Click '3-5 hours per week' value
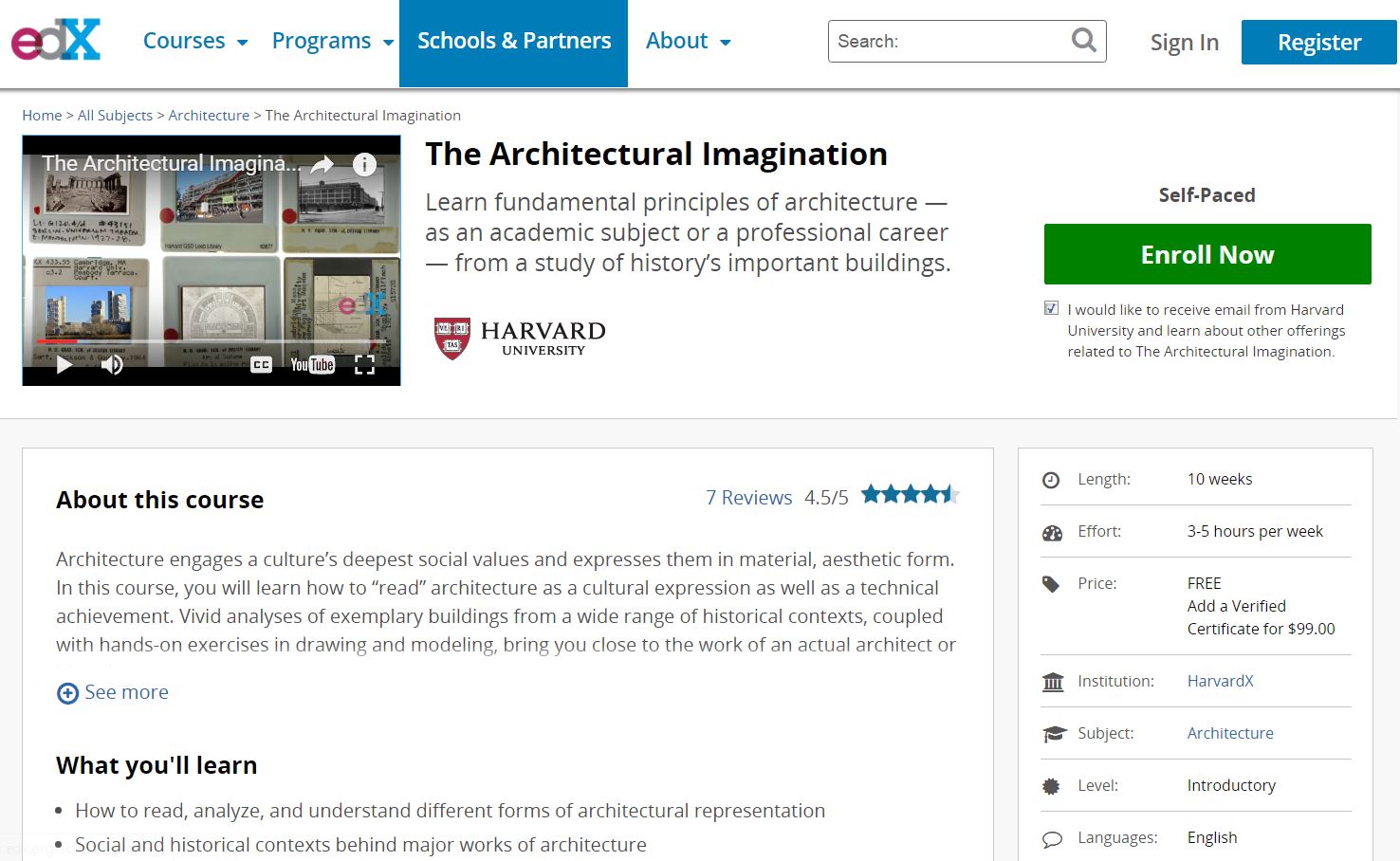Screen dimensions: 1400x861 tap(1255, 531)
